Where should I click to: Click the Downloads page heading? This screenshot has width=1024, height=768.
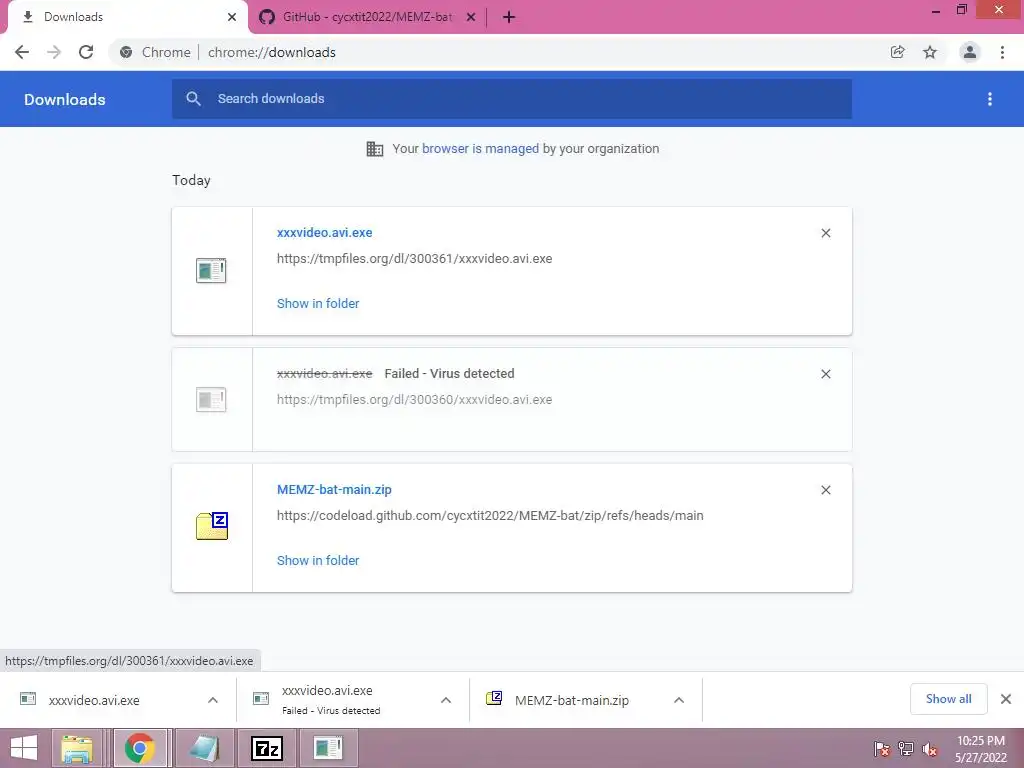(x=65, y=99)
